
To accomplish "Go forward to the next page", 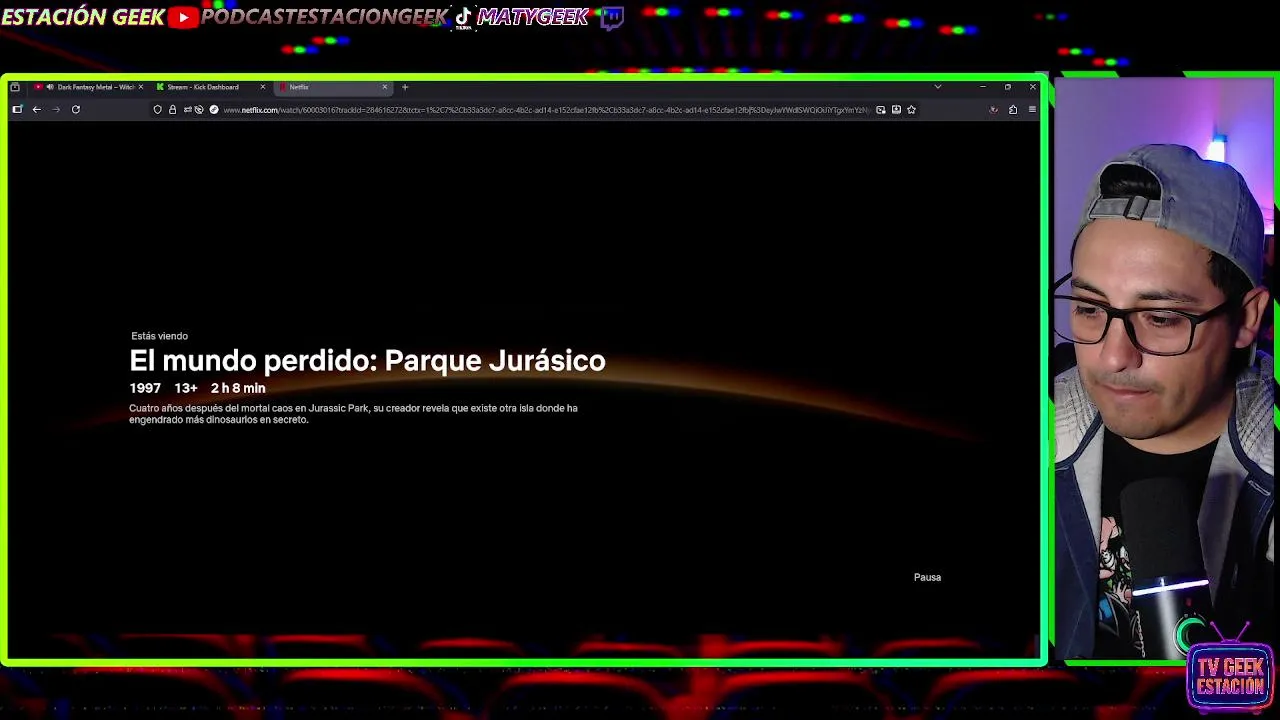I will tap(56, 109).
